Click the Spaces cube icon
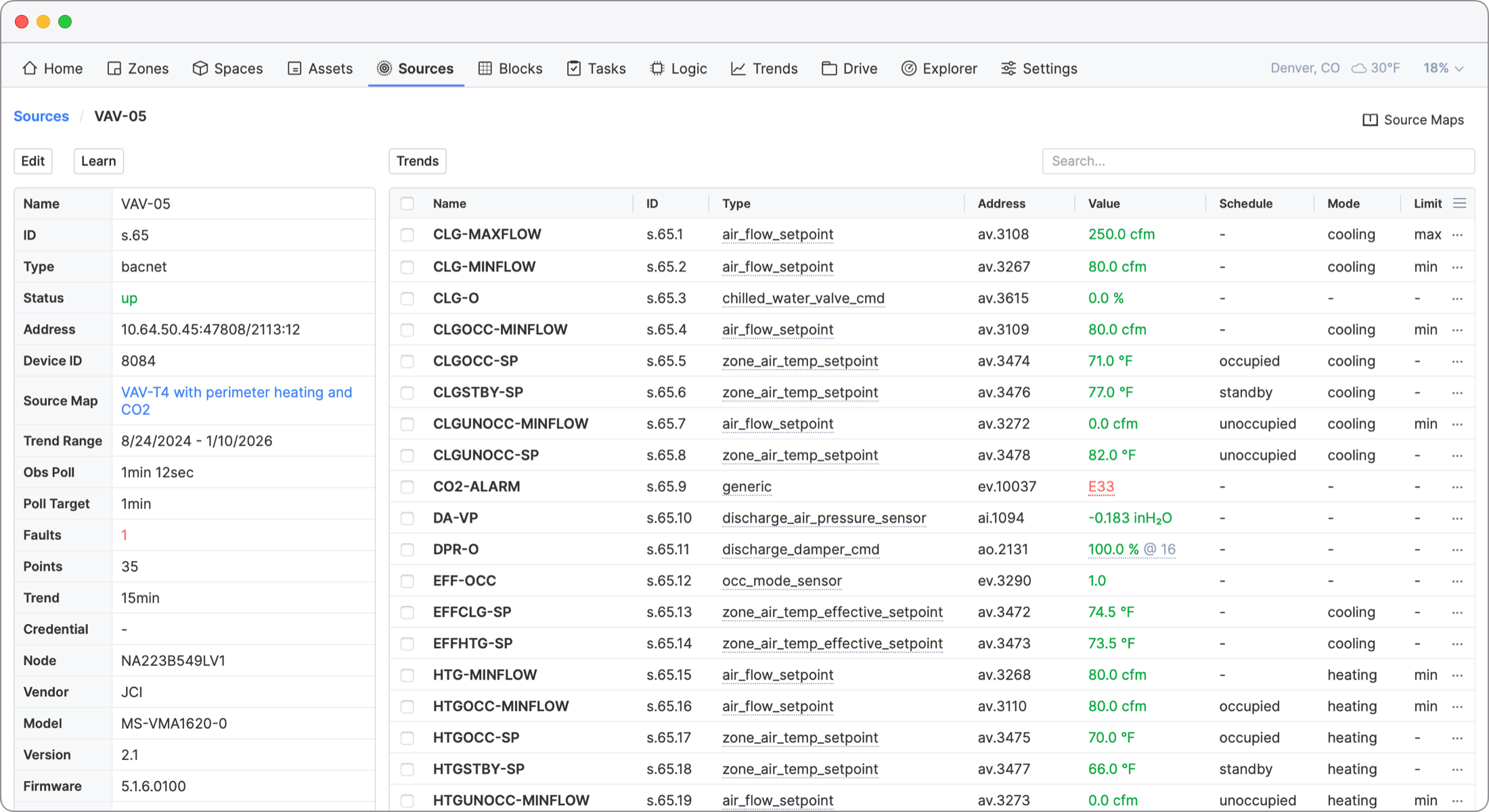Image resolution: width=1489 pixels, height=812 pixels. pos(200,68)
